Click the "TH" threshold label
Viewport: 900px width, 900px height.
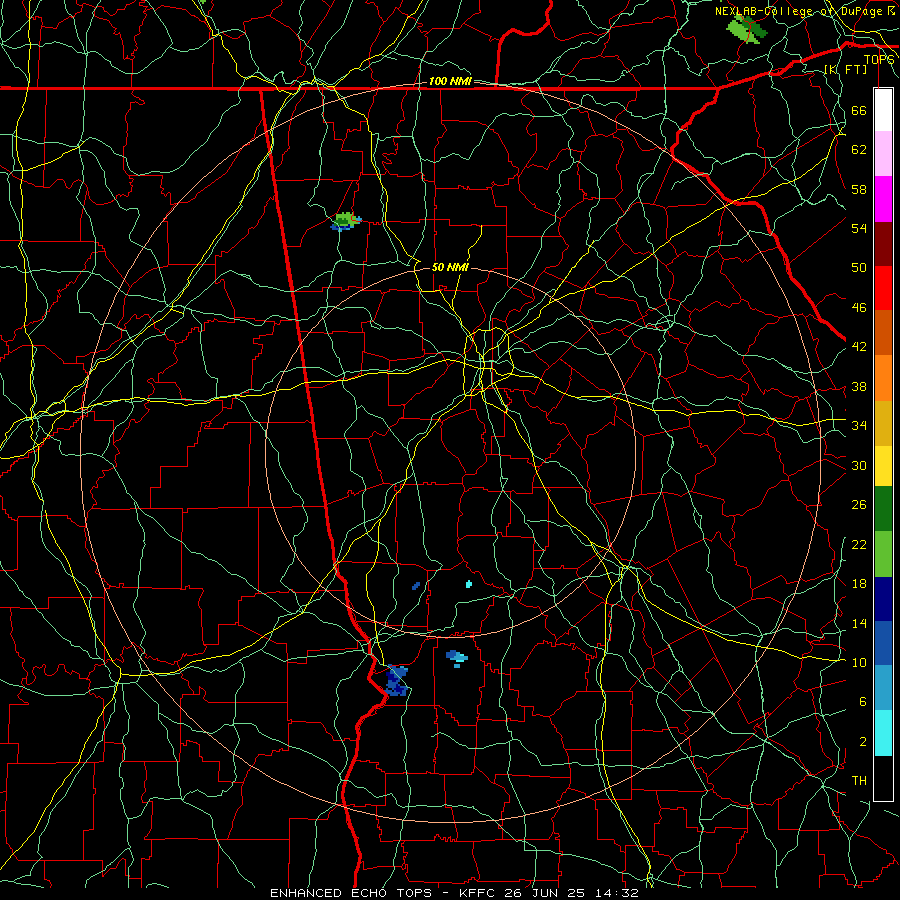[x=859, y=781]
